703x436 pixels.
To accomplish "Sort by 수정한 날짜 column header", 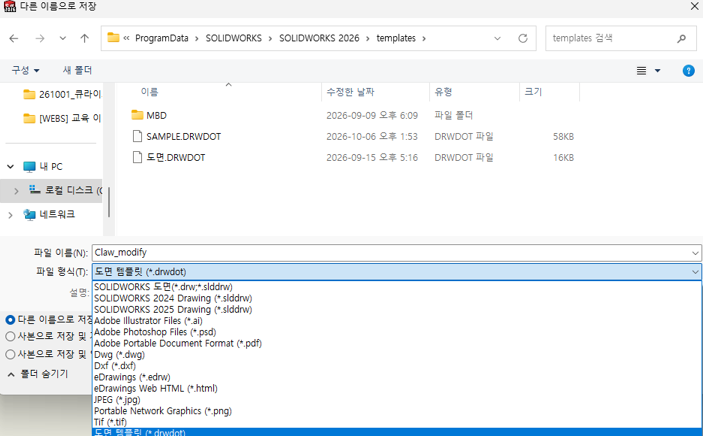I will [350, 92].
